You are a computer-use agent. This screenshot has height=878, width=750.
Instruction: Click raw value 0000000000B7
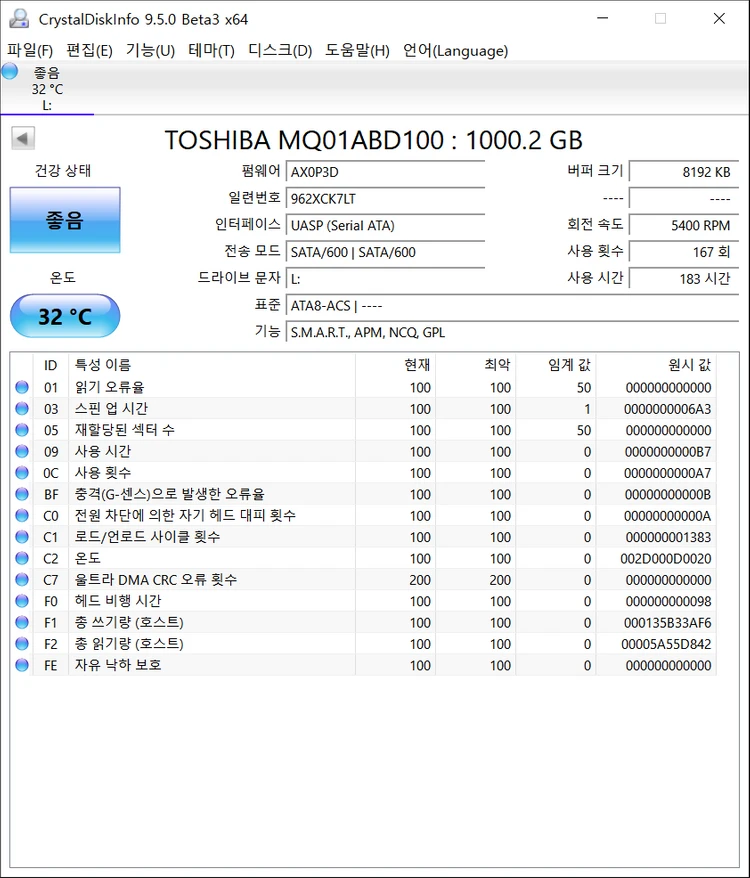668,451
